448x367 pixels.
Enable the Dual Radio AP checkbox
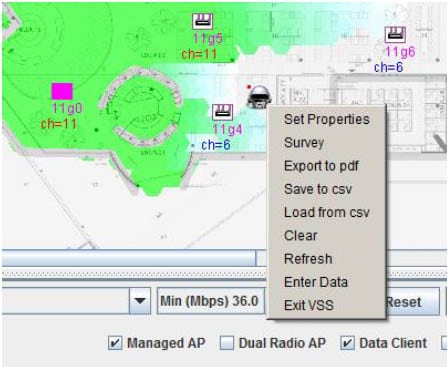tap(227, 343)
